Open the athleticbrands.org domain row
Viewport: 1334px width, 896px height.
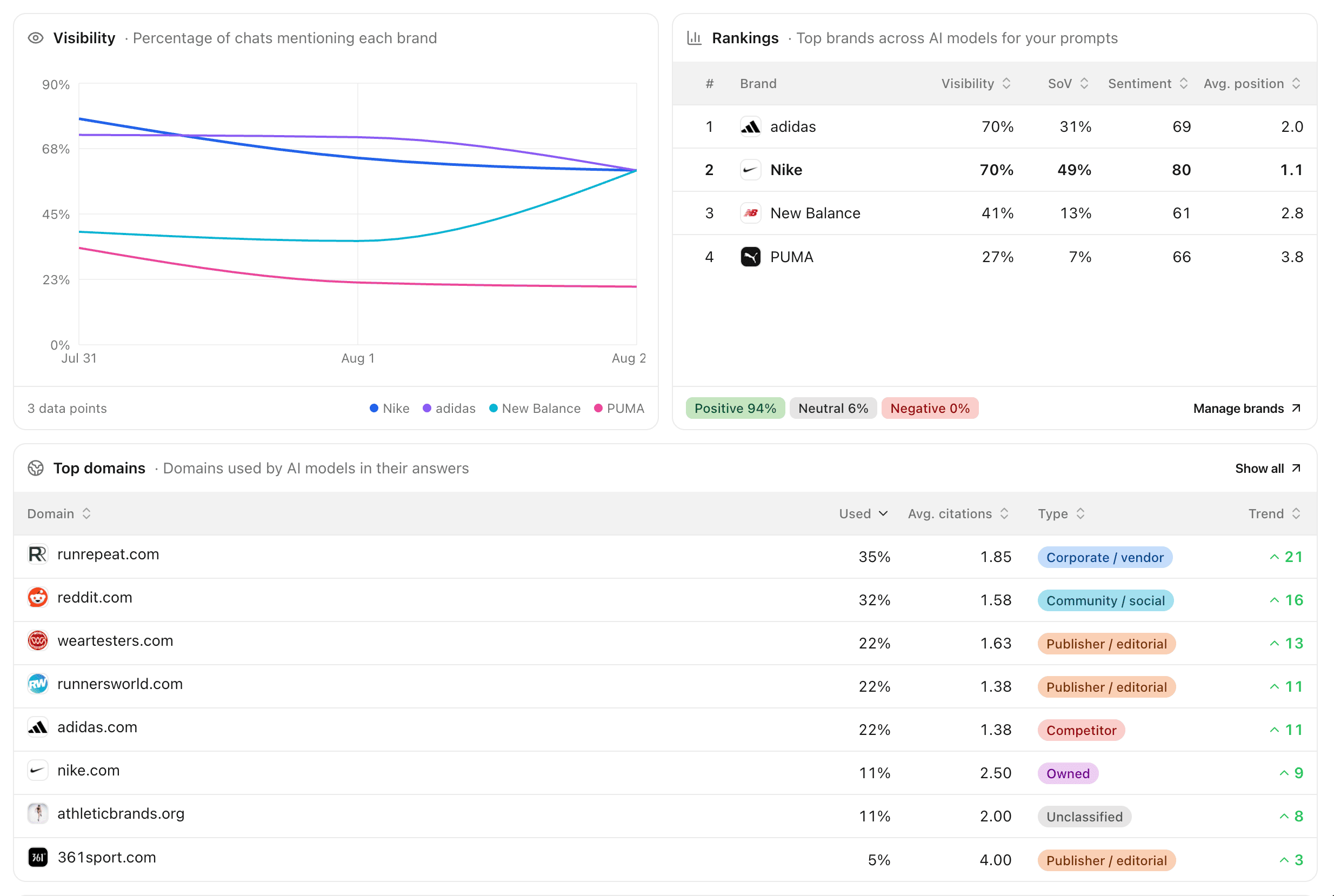click(x=665, y=817)
